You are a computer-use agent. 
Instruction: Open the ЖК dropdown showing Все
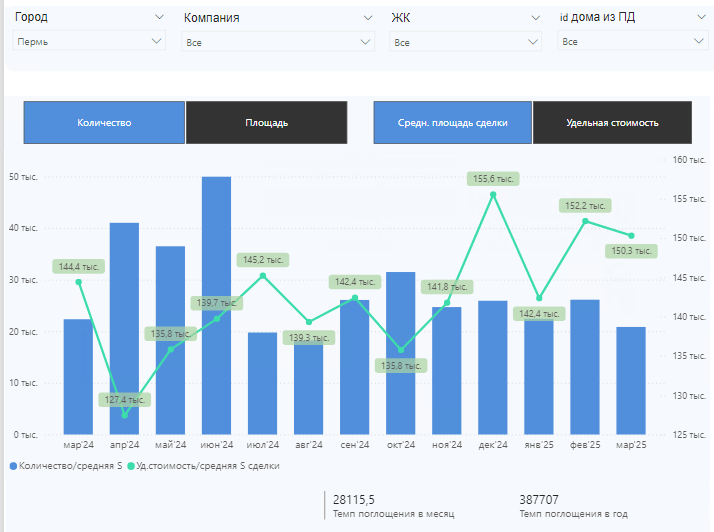[x=465, y=42]
